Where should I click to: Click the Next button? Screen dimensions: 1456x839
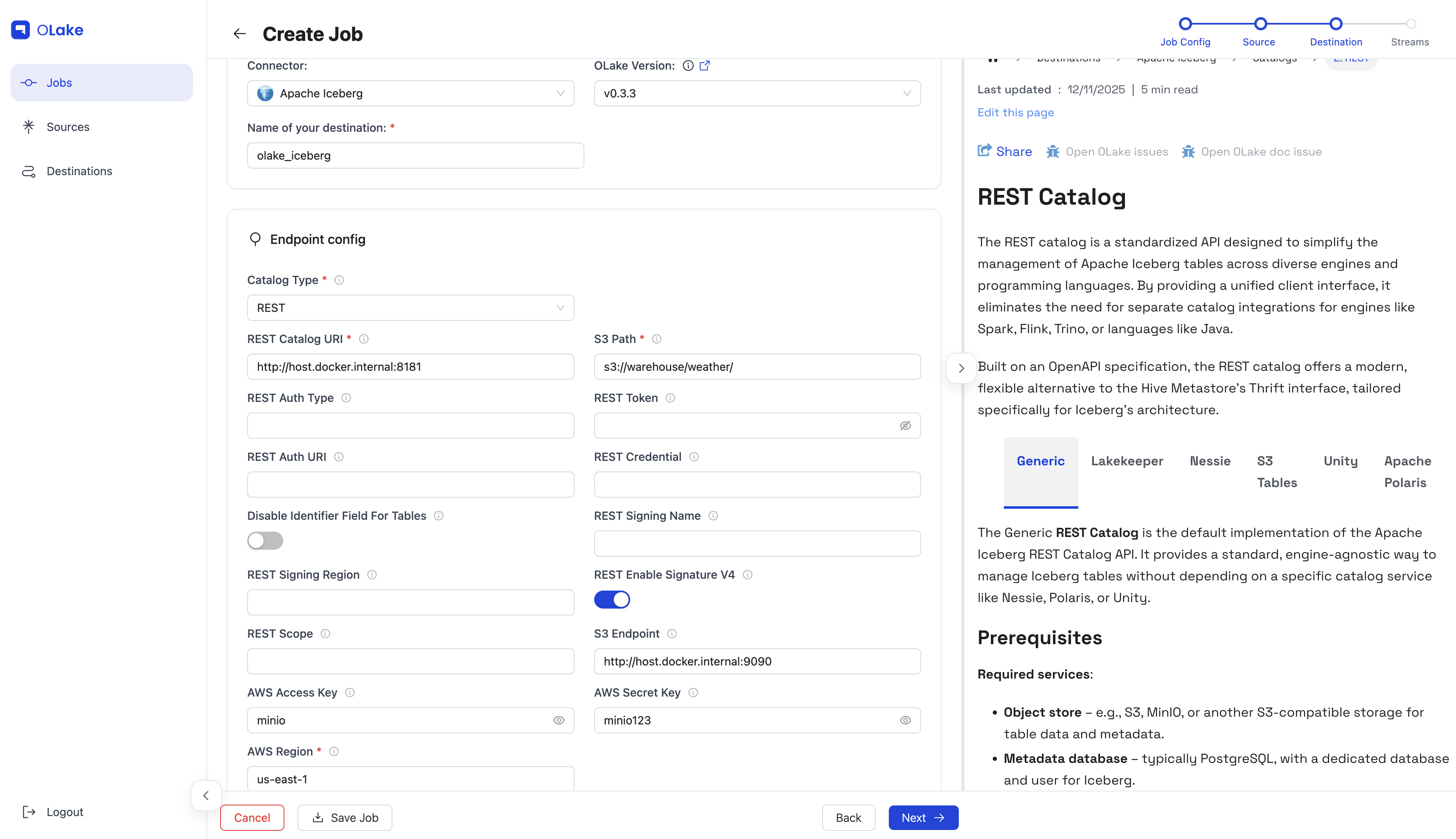(922, 818)
